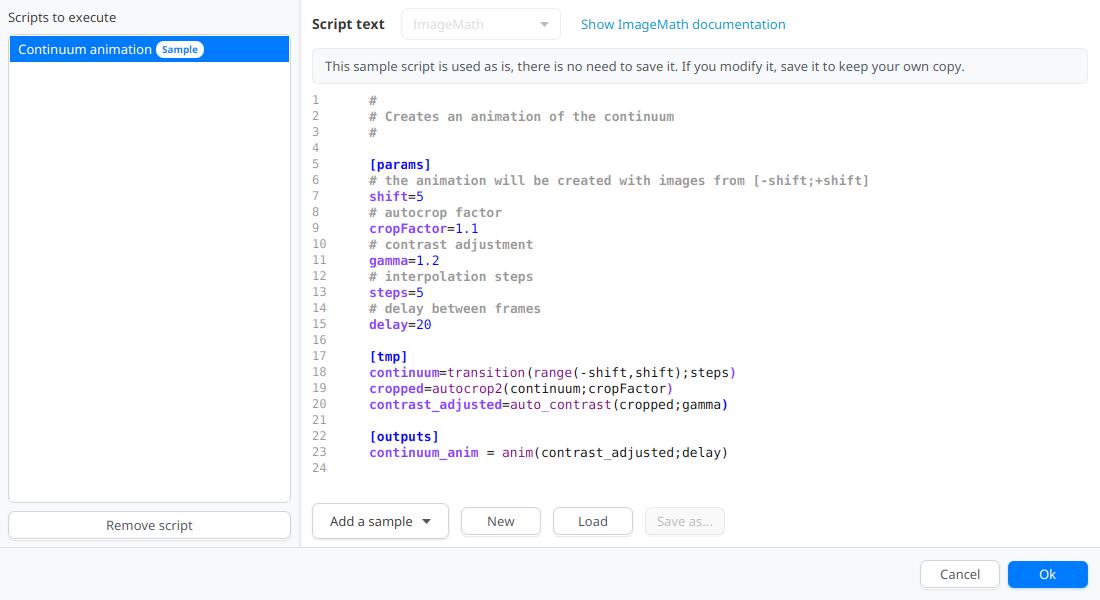The image size is (1100, 600).
Task: Select the Continuum animation script entry
Action: (x=149, y=49)
